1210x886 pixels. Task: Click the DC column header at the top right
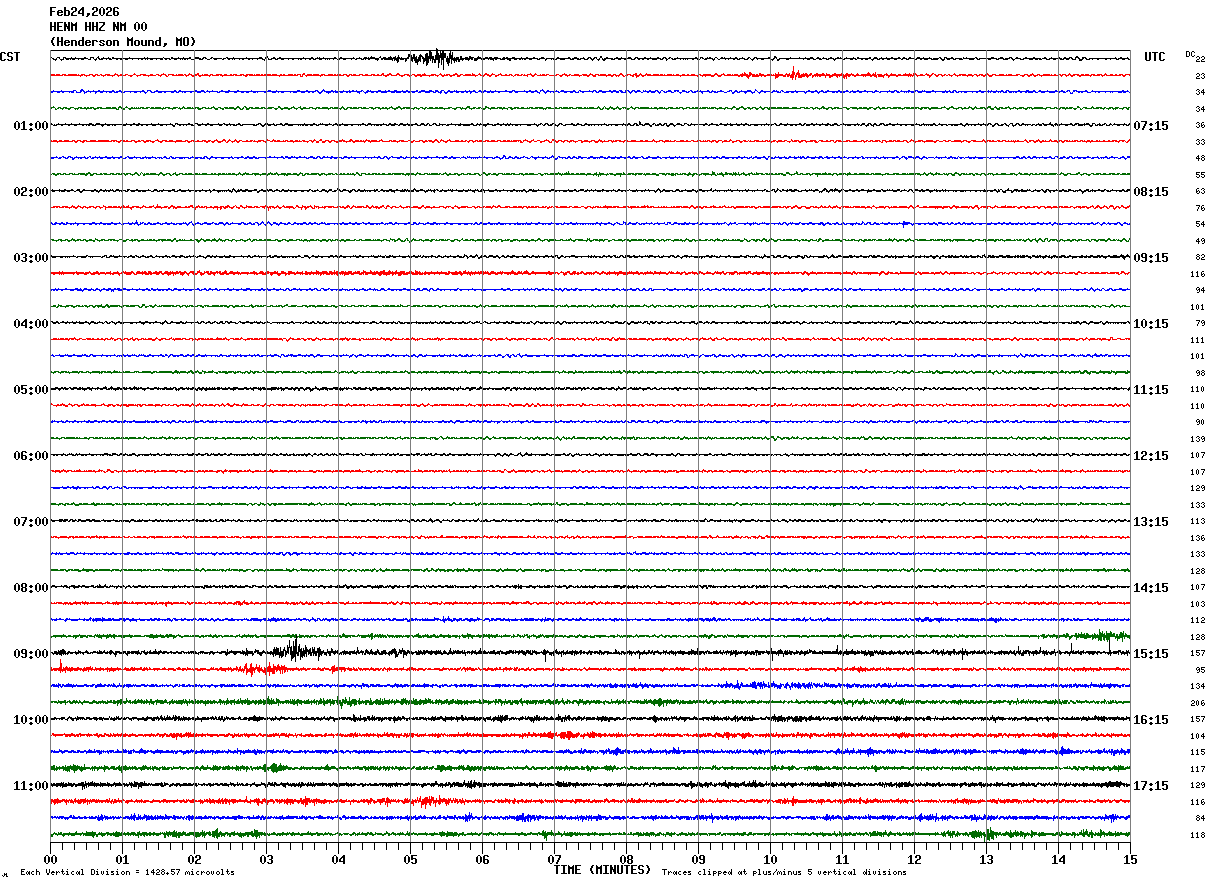click(x=1190, y=54)
